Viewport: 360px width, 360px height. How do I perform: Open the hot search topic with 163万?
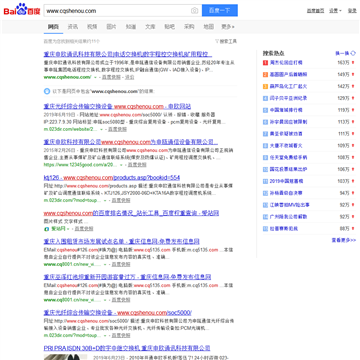pyautogui.click(x=286, y=63)
